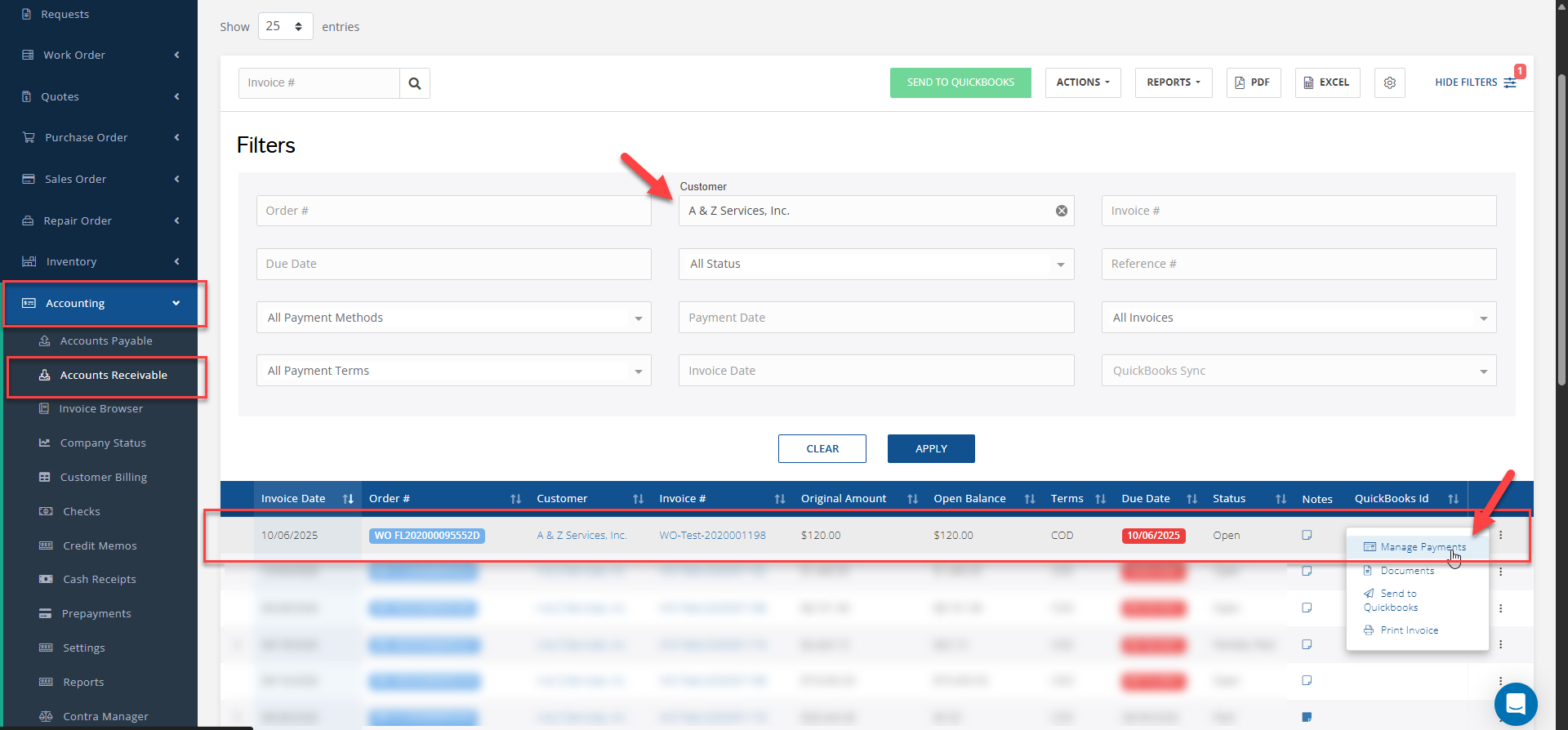Viewport: 1568px width, 730px height.
Task: Clear the A & Z Services customer filter
Action: coord(1061,211)
